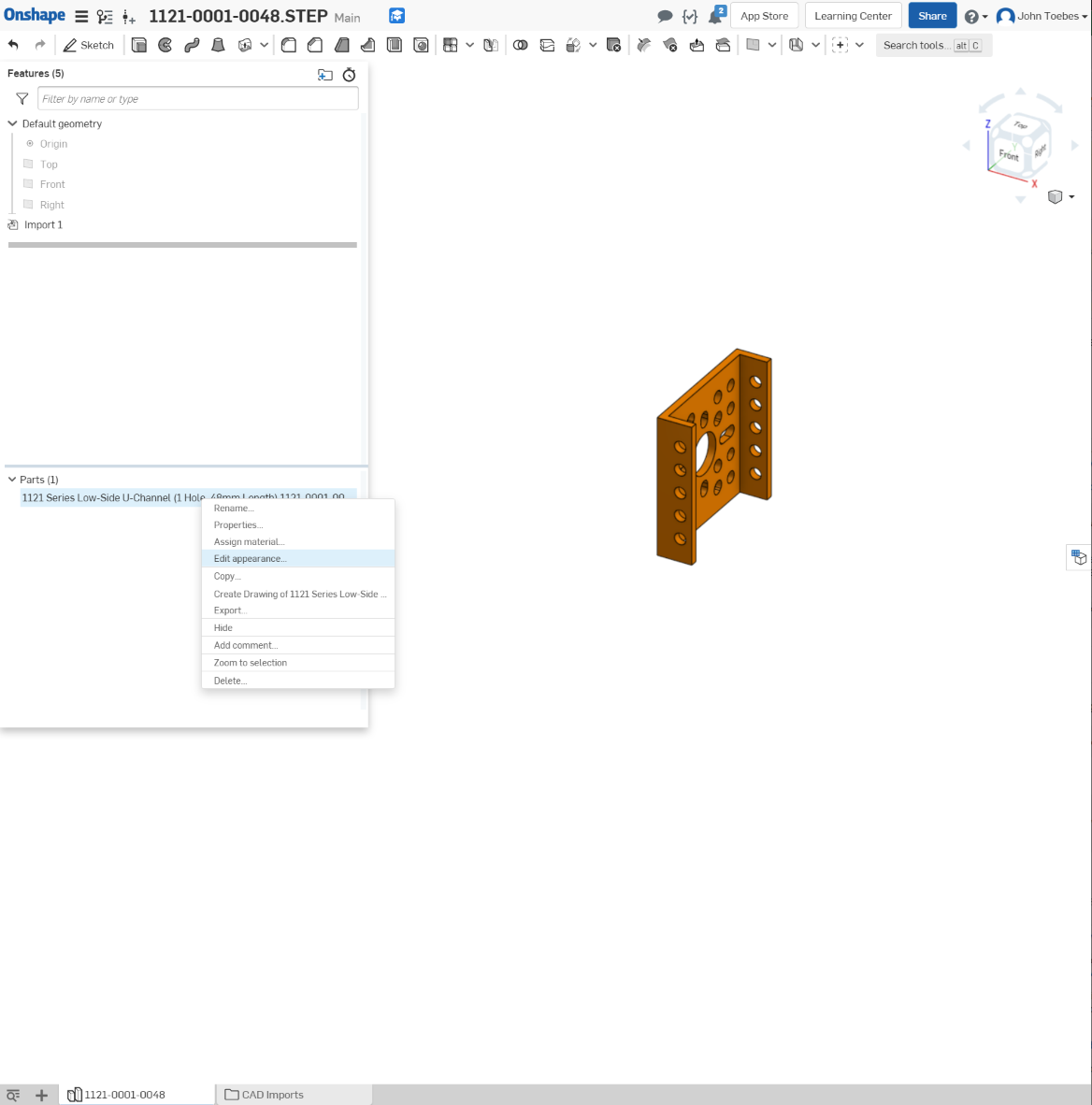Select the Move face tool

697,45
